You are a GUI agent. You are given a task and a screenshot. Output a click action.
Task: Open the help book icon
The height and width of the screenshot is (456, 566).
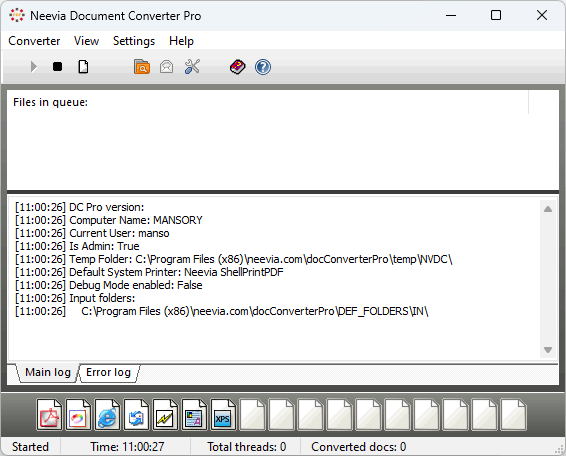[237, 67]
